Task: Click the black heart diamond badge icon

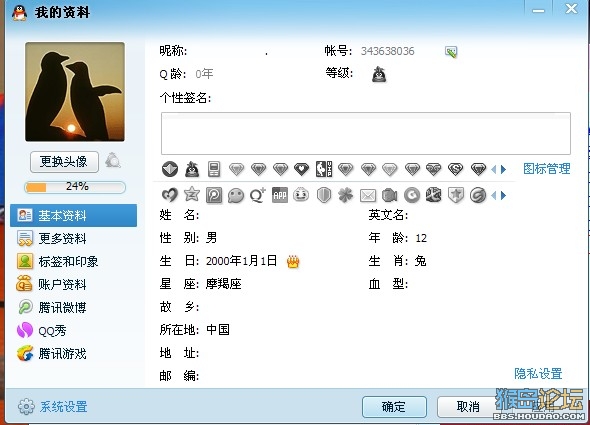Action: (301, 169)
